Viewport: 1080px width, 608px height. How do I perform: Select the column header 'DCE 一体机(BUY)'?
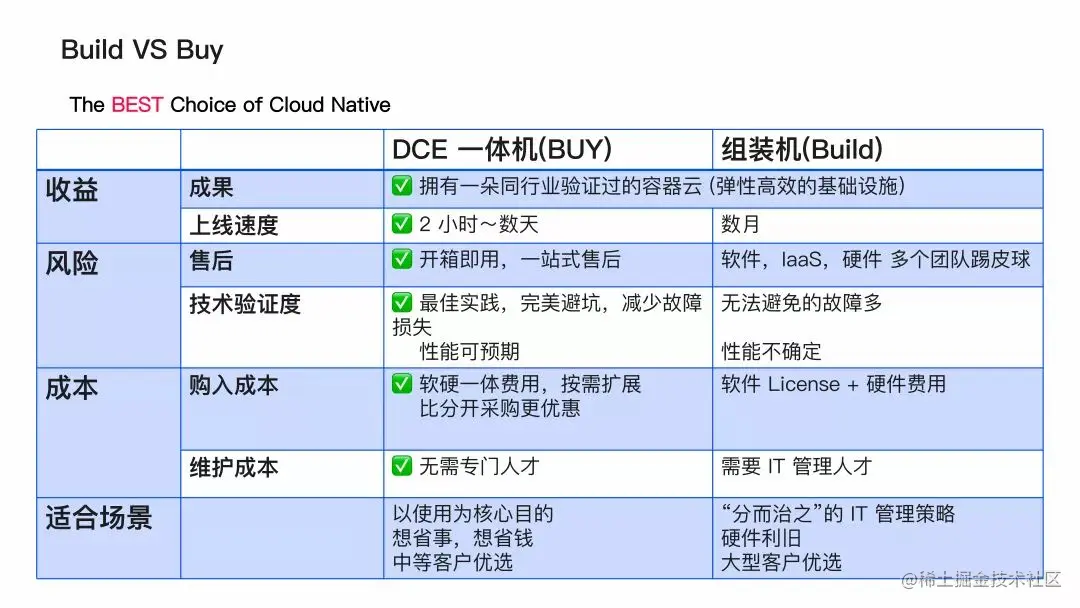pyautogui.click(x=502, y=149)
